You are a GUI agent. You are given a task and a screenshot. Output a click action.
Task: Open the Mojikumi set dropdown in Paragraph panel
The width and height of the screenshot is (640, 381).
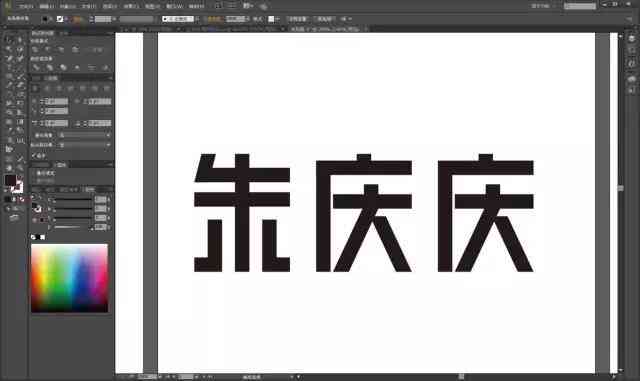tap(84, 145)
